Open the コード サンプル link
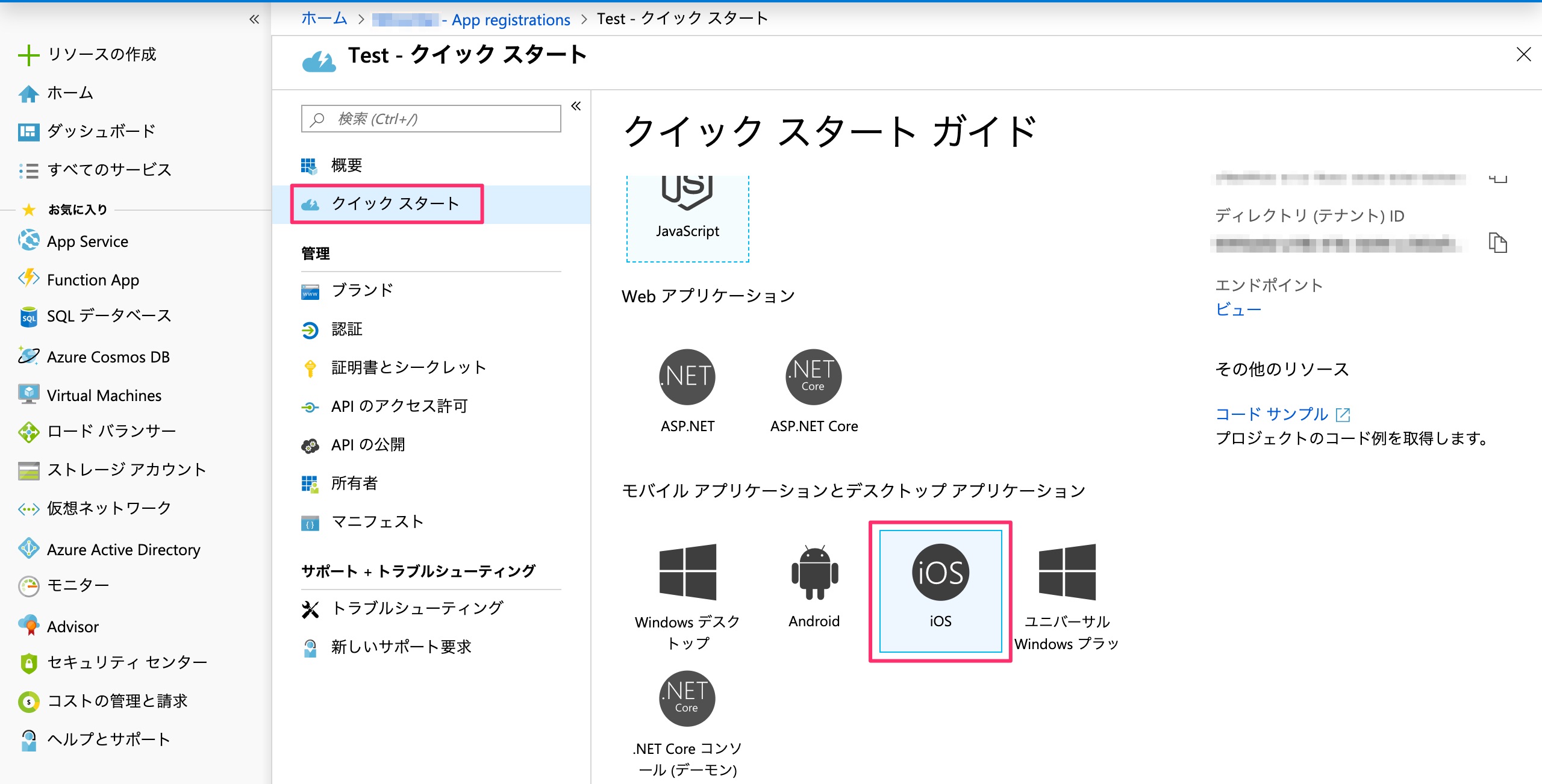The width and height of the screenshot is (1542, 784). pos(1271,414)
